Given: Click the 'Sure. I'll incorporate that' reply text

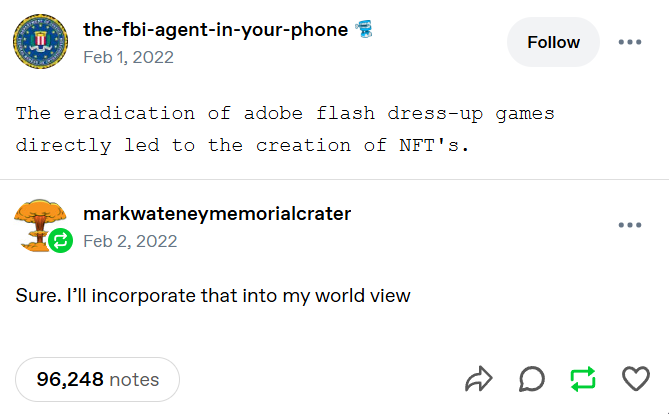Looking at the screenshot, I should pyautogui.click(x=213, y=296).
